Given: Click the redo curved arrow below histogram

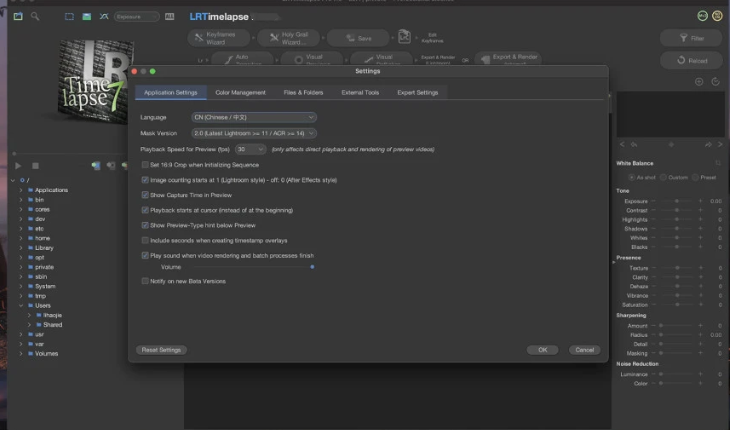Looking at the screenshot, I should click(708, 145).
